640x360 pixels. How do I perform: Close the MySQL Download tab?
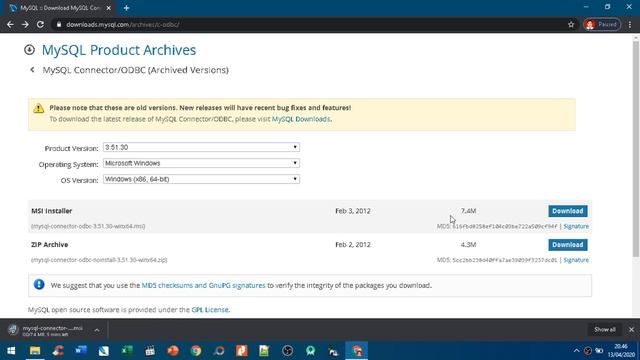109,8
